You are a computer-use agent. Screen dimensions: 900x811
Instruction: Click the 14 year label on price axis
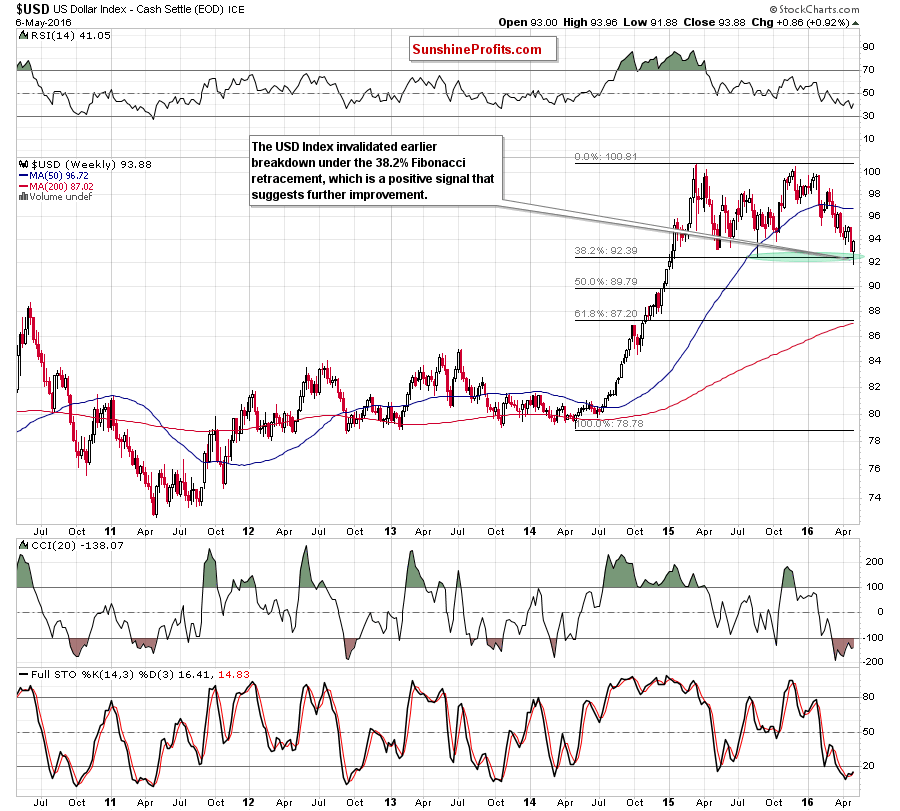click(529, 531)
